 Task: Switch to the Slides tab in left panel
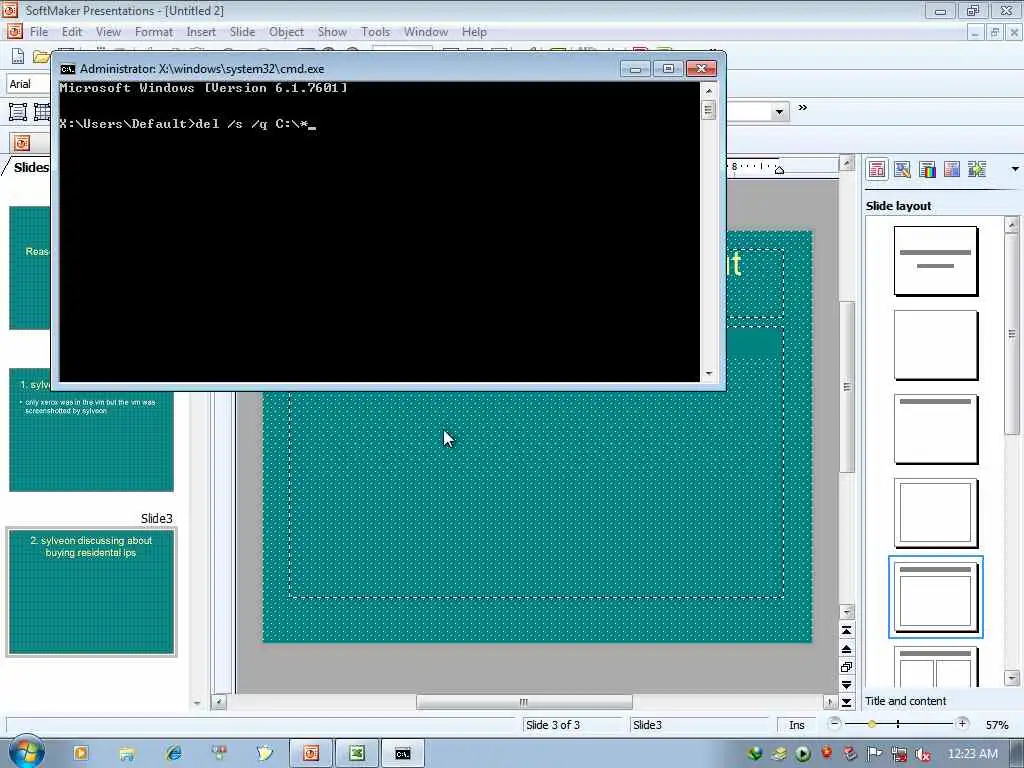click(31, 167)
